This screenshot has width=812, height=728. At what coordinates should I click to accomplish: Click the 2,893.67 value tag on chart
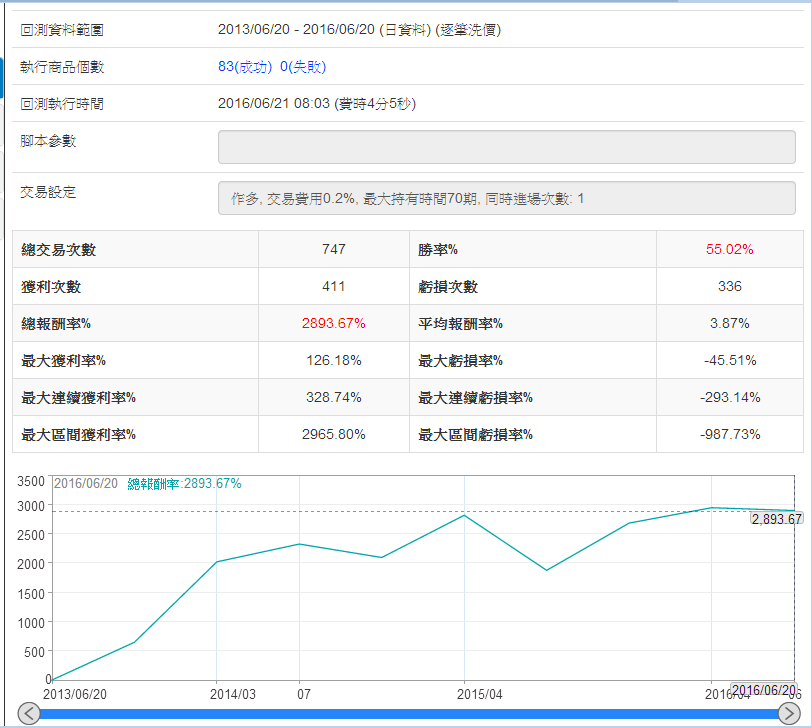pos(777,519)
